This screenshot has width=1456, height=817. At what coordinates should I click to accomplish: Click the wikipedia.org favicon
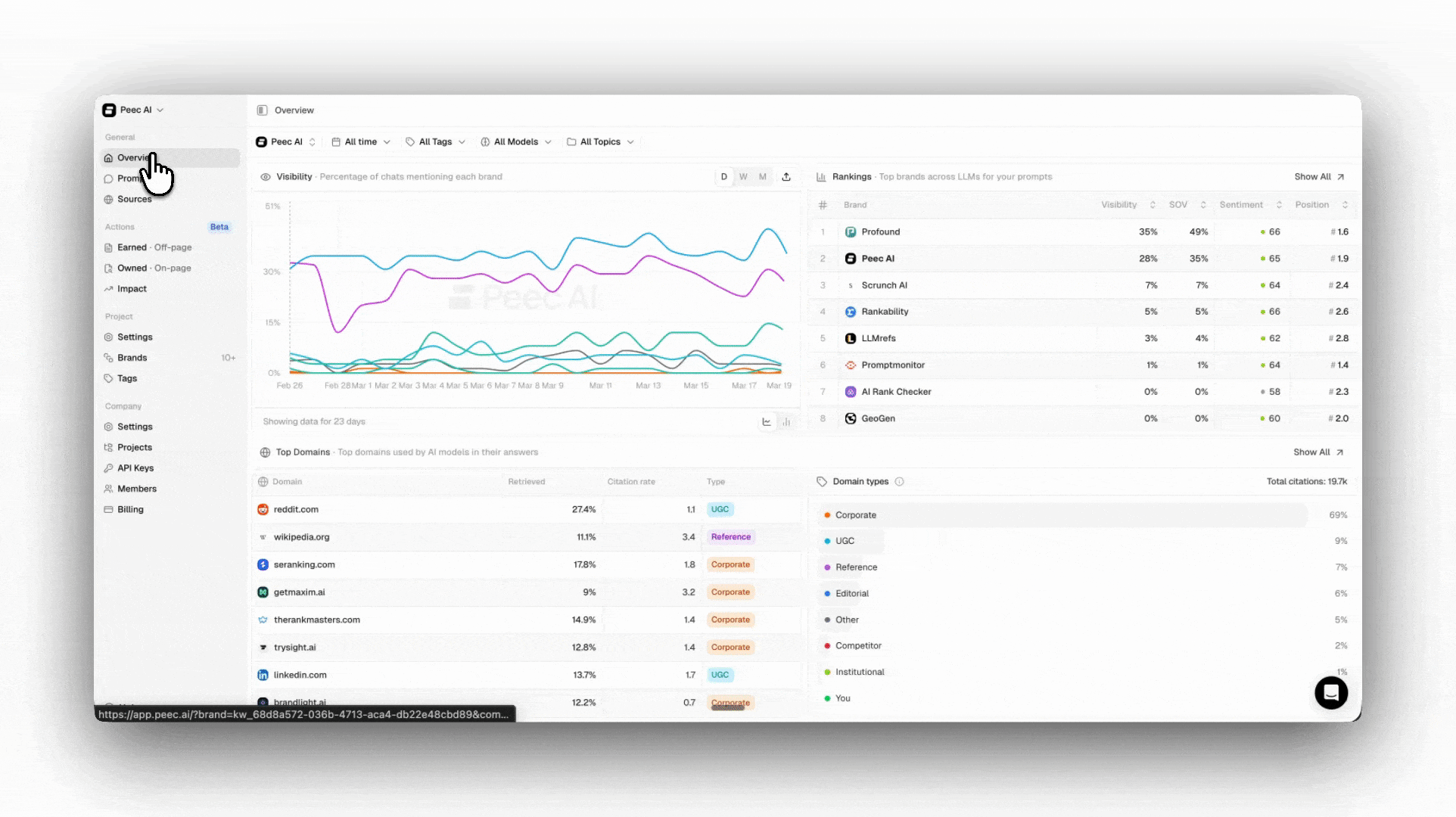263,537
